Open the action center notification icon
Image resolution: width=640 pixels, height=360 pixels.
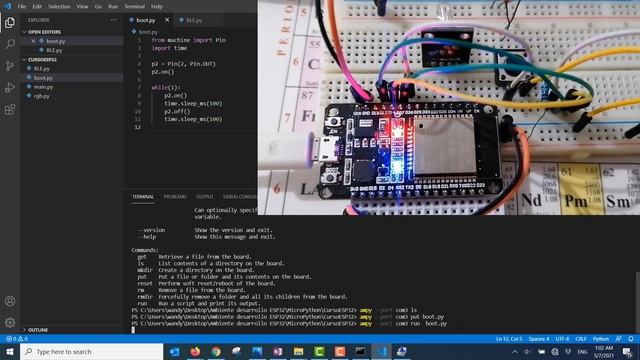click(x=627, y=351)
